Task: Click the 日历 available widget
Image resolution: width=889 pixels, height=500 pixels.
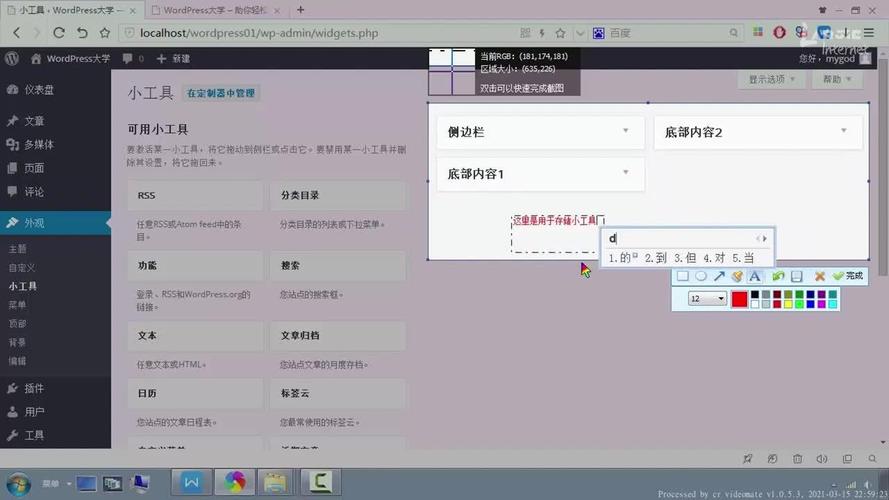Action: [195, 393]
